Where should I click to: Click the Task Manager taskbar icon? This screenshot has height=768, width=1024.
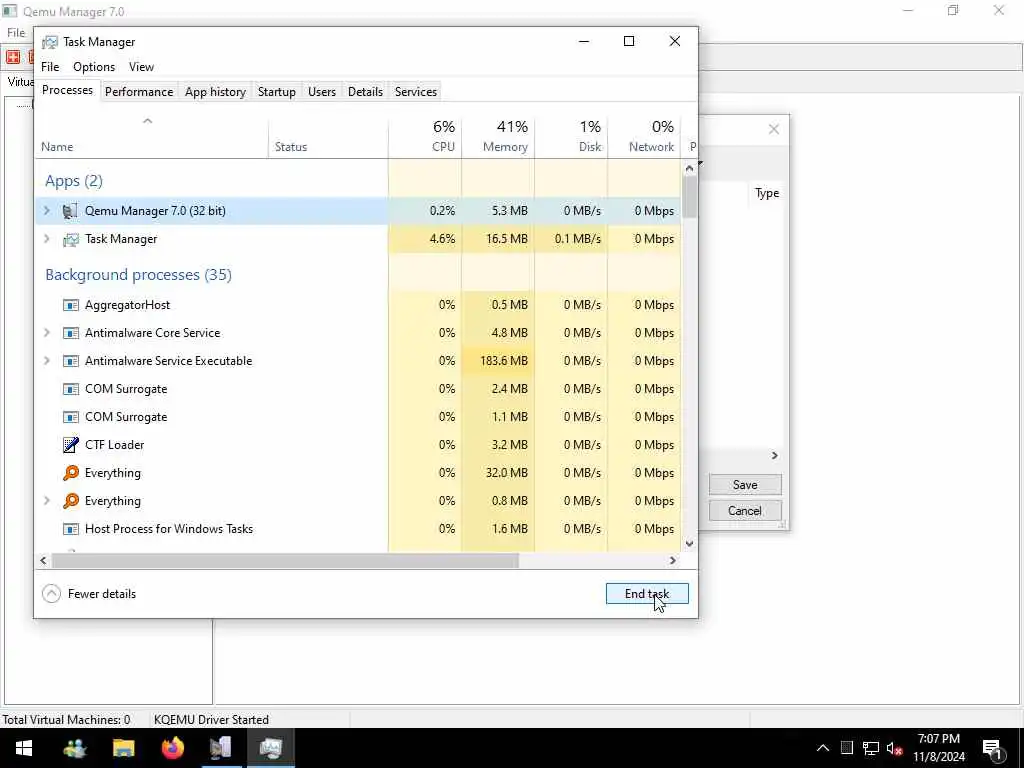point(270,748)
